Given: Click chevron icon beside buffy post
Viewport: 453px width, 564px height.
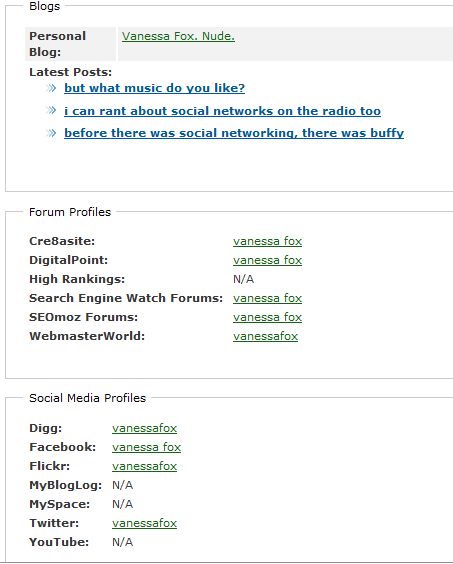Looking at the screenshot, I should coord(51,133).
